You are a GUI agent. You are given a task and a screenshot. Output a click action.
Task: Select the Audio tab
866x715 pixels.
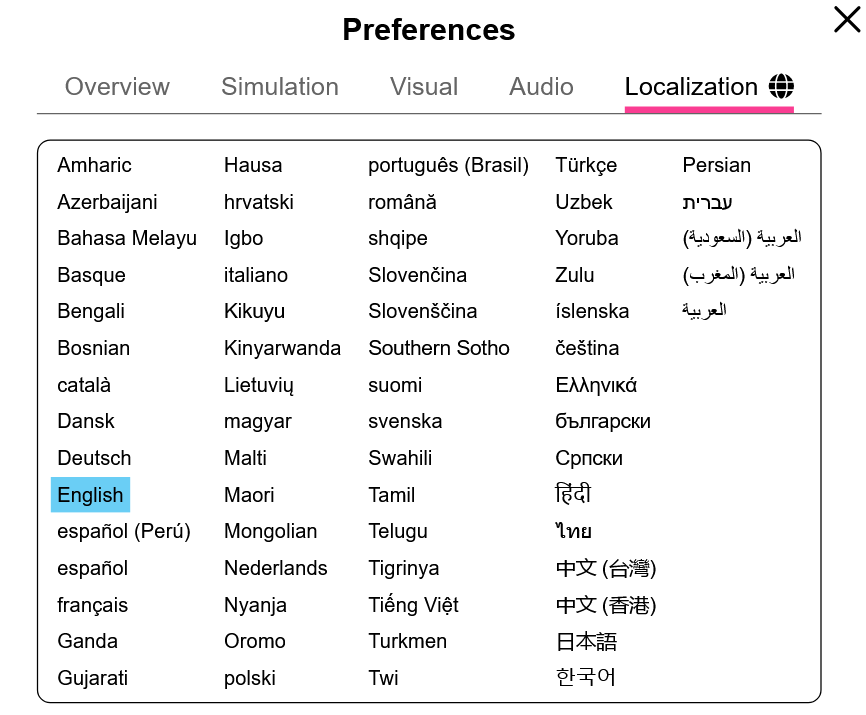click(x=541, y=87)
